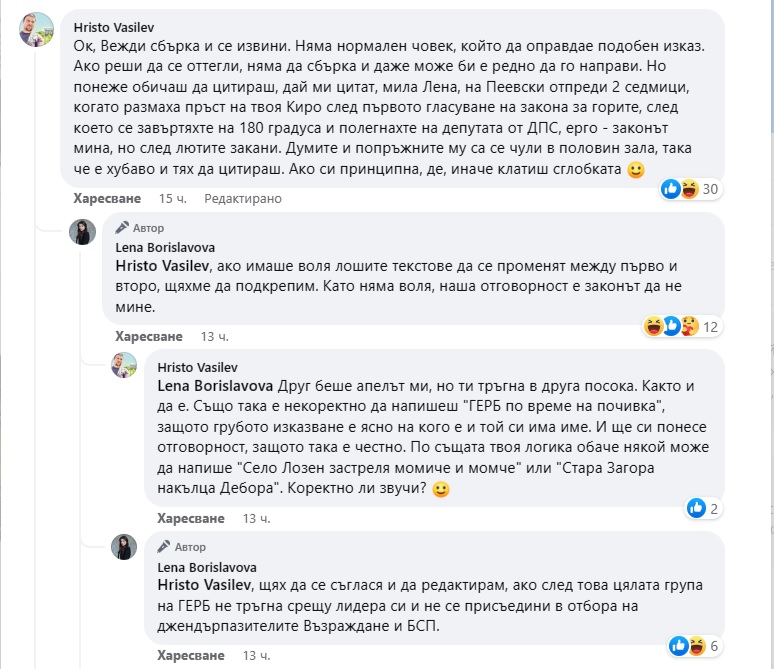Screen dimensions: 774x669
Task: Click Lena Borislavova's avatar on first reply
Action: coord(82,233)
